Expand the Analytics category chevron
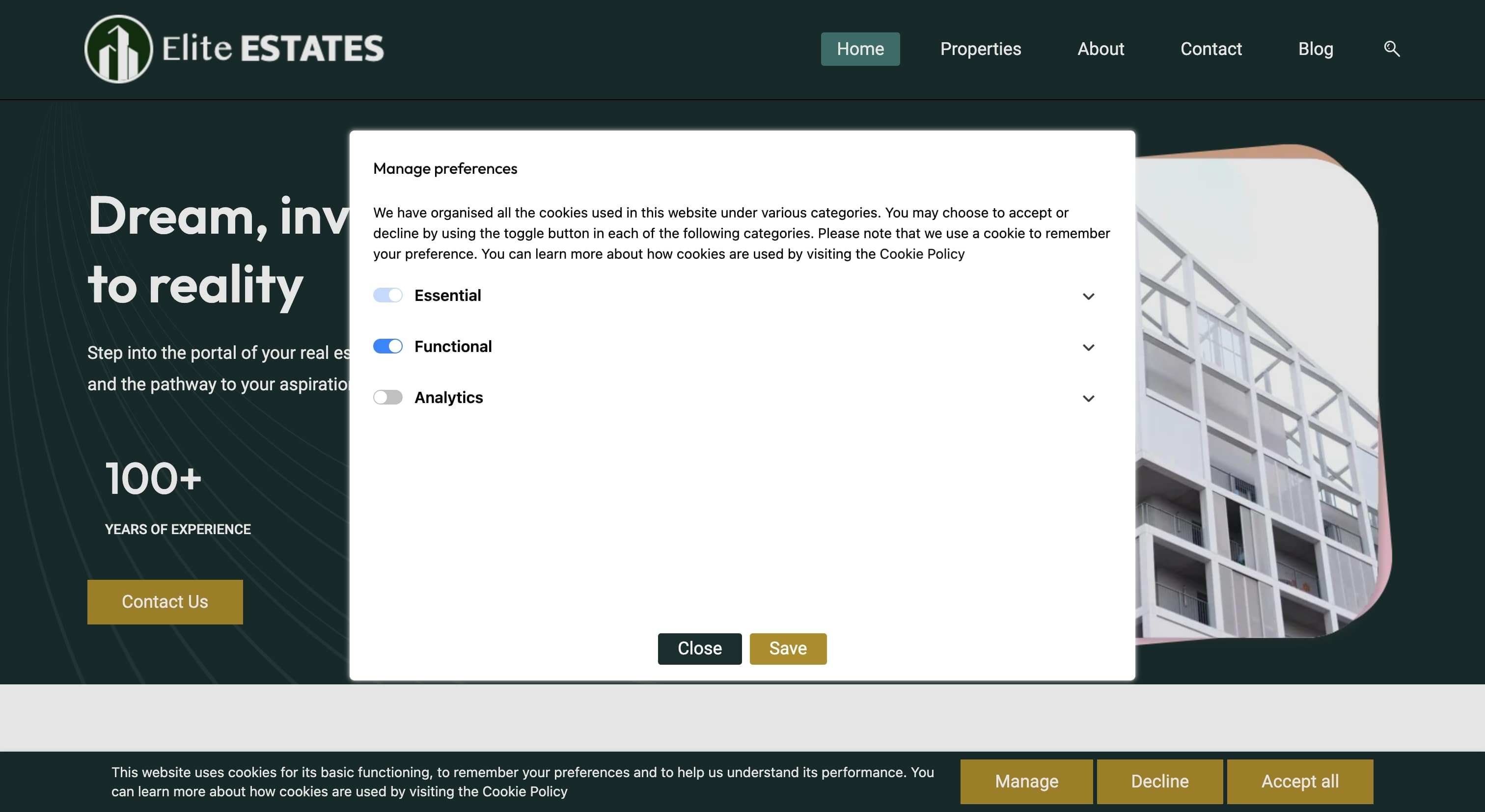1485x812 pixels. [1088, 398]
